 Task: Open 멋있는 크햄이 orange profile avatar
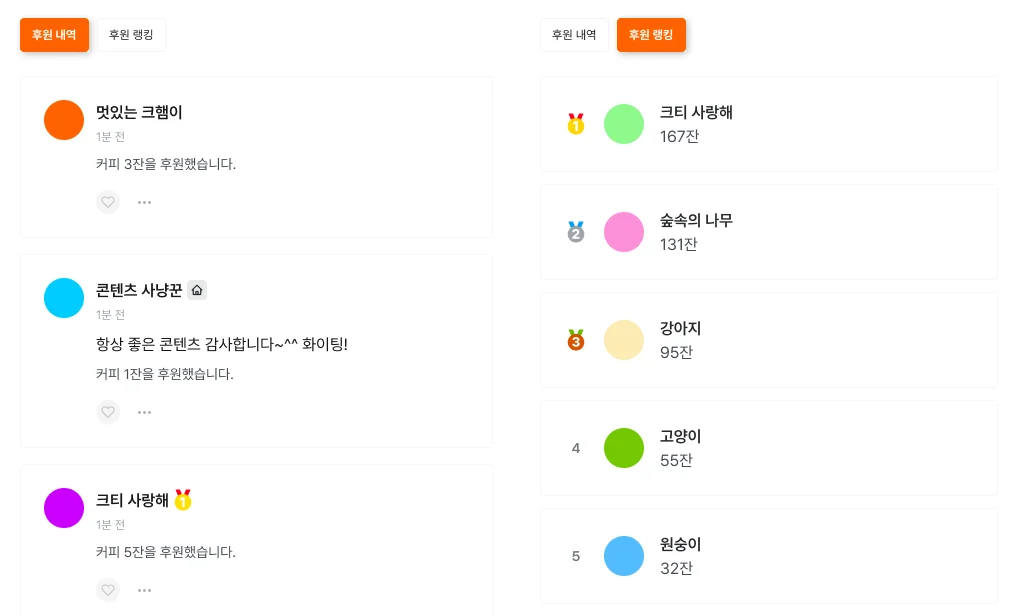[x=64, y=120]
